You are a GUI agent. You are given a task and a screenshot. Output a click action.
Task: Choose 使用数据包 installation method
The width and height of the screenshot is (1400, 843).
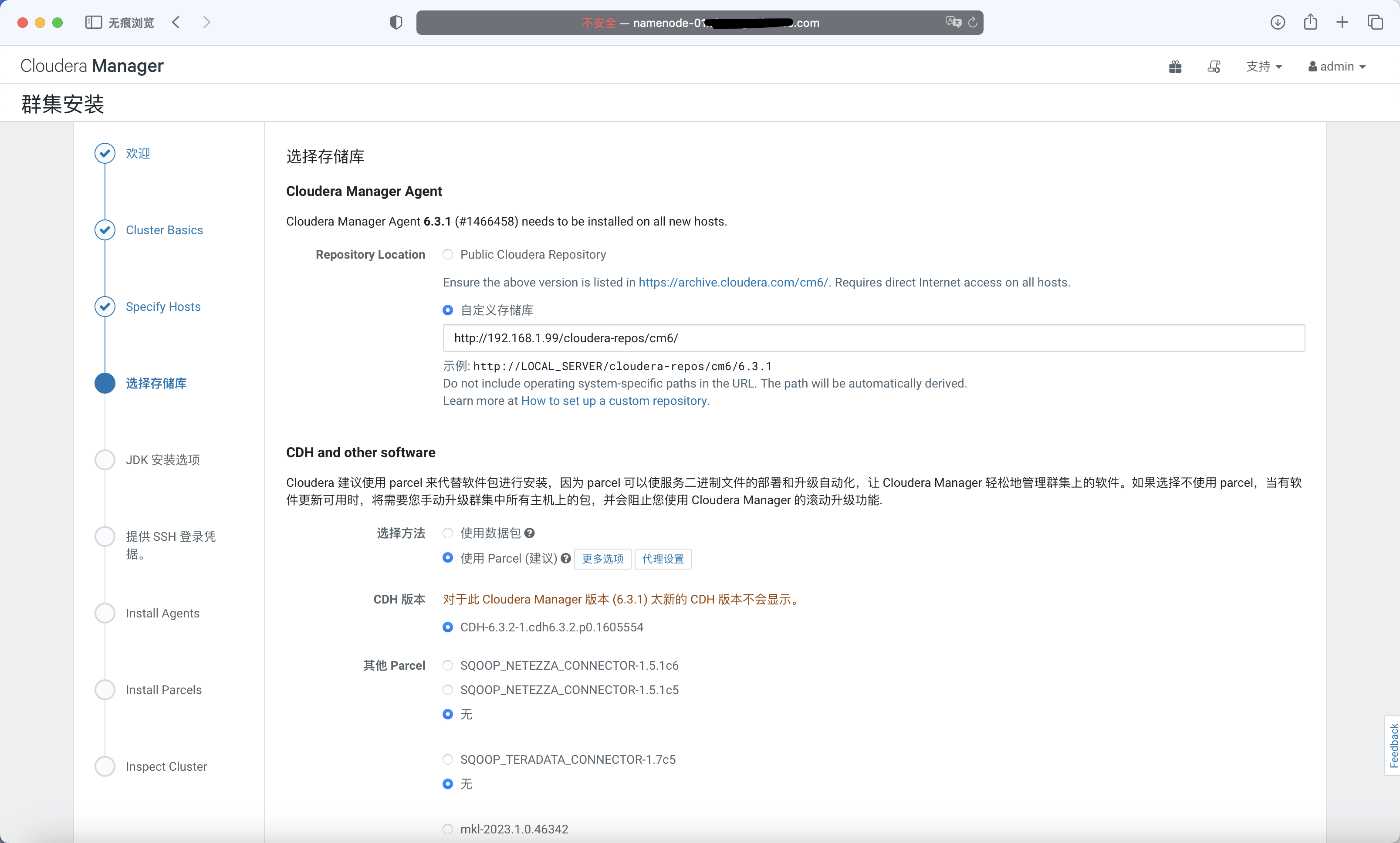coord(448,533)
